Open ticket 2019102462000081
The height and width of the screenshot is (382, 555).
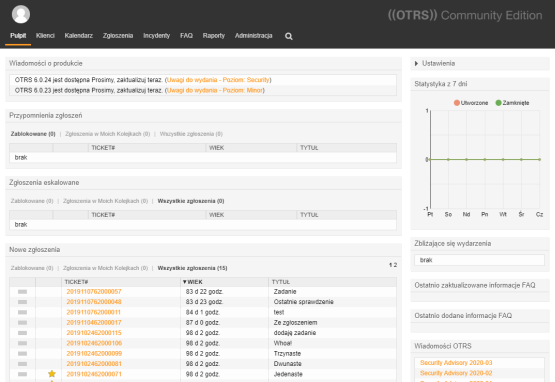click(94, 364)
